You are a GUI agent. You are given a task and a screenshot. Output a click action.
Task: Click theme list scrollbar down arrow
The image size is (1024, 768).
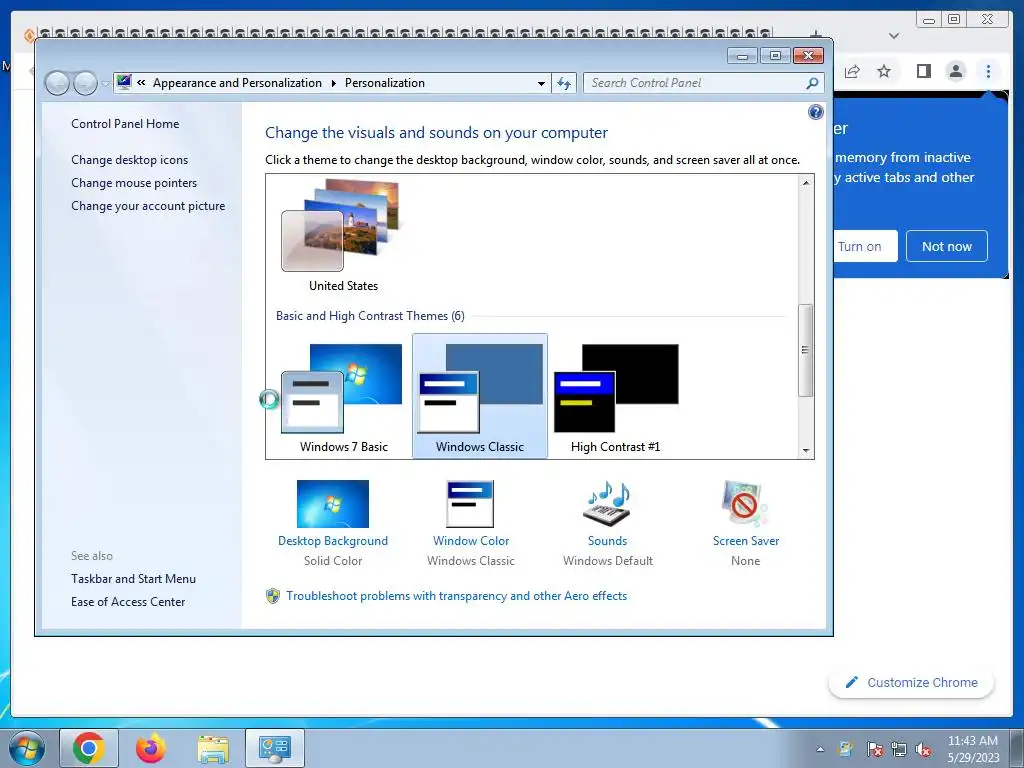coord(806,450)
